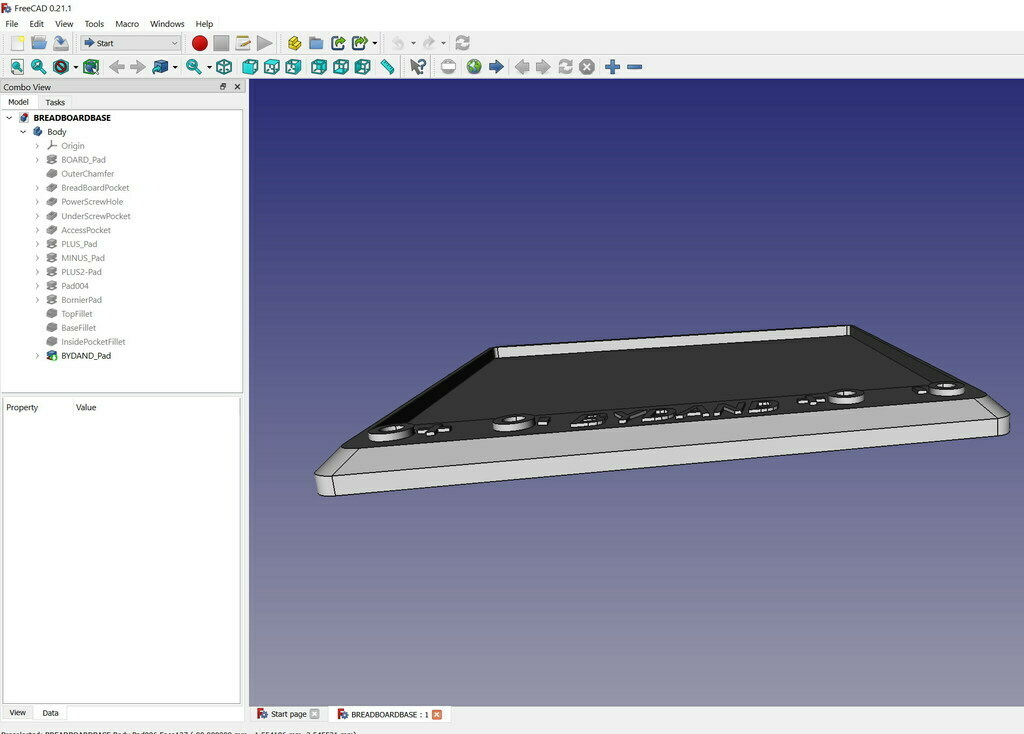Select the isometric view cube icon
Screen dimensions: 1024x734
pyautogui.click(x=224, y=67)
